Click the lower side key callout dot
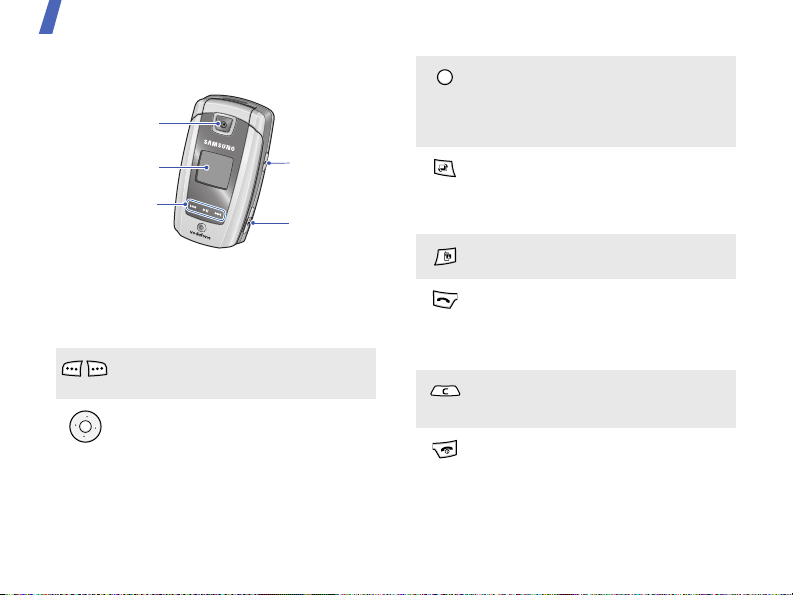The image size is (793, 595). (253, 223)
